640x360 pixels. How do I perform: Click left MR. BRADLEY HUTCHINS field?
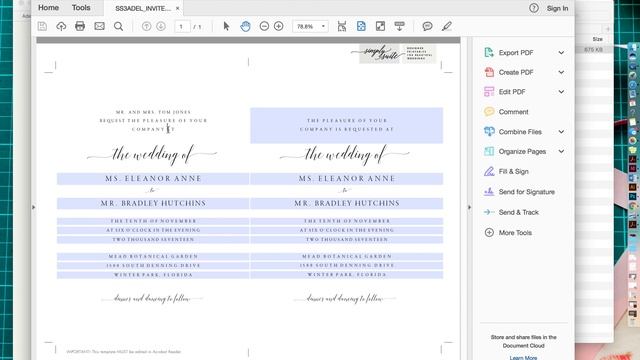[153, 203]
